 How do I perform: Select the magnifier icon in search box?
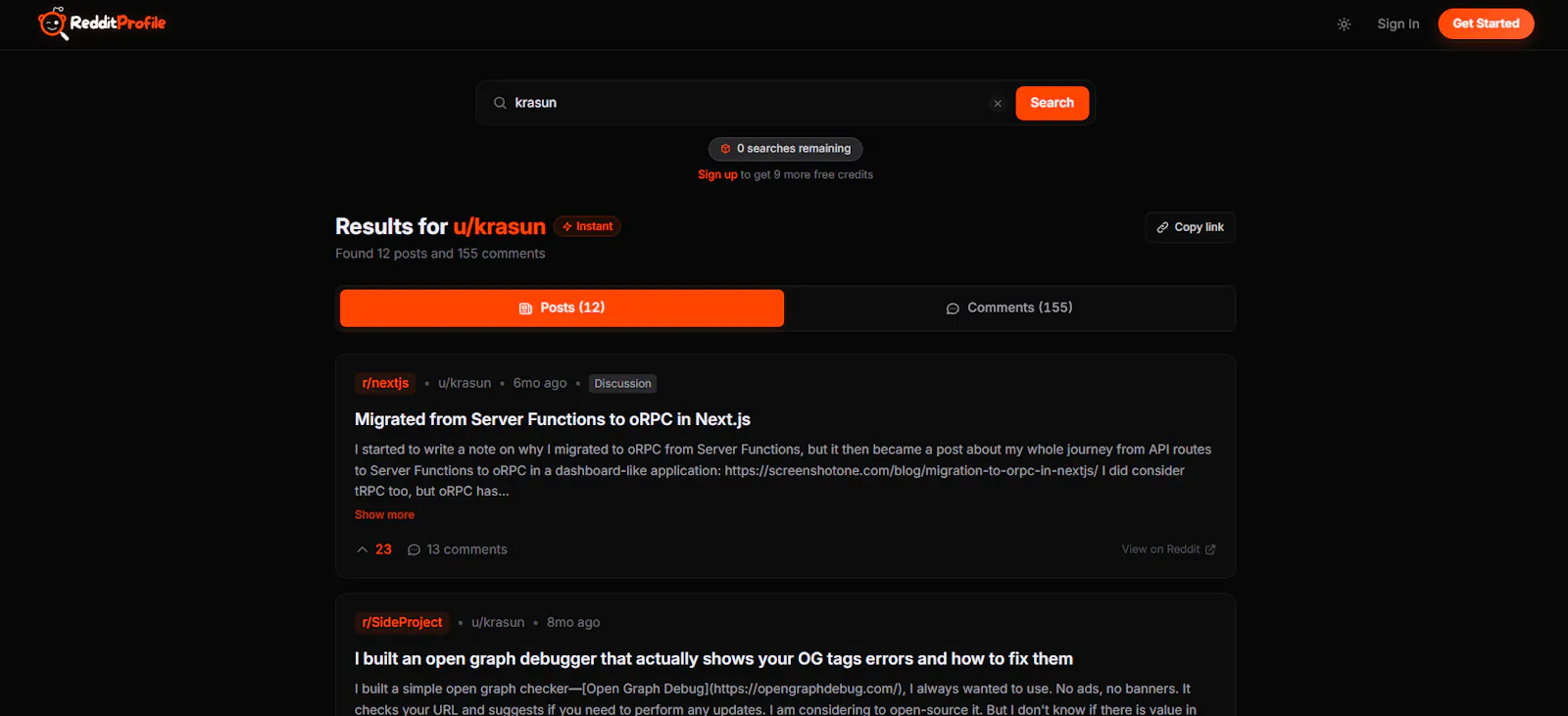(x=500, y=103)
